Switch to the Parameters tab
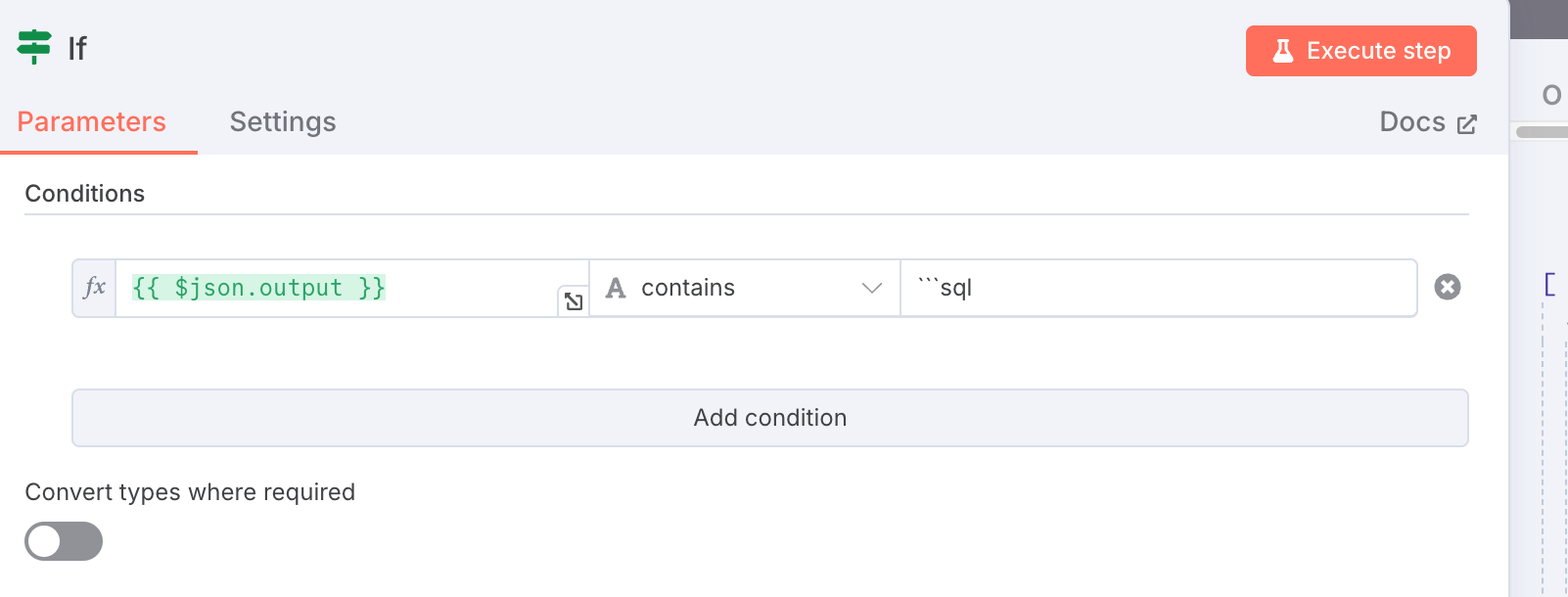The image size is (1568, 597). pyautogui.click(x=92, y=121)
